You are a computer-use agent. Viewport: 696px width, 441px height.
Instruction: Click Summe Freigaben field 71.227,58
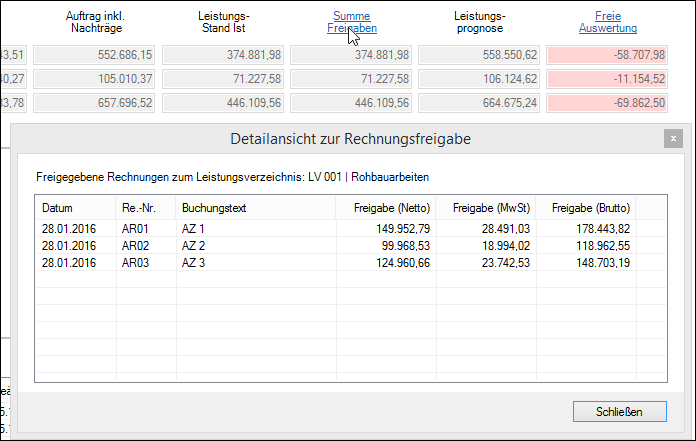(x=351, y=79)
